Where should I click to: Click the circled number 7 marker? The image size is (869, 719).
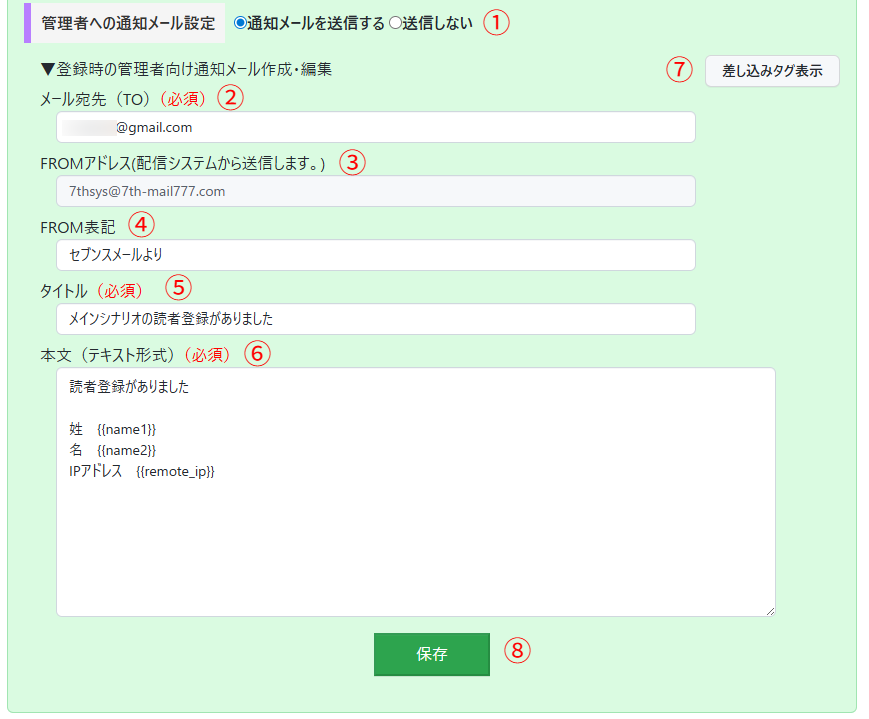click(679, 71)
